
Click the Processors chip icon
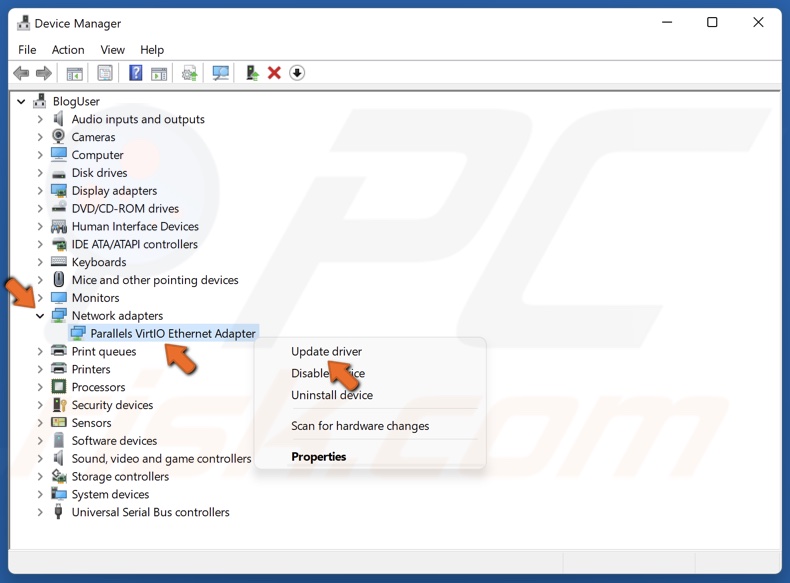59,387
